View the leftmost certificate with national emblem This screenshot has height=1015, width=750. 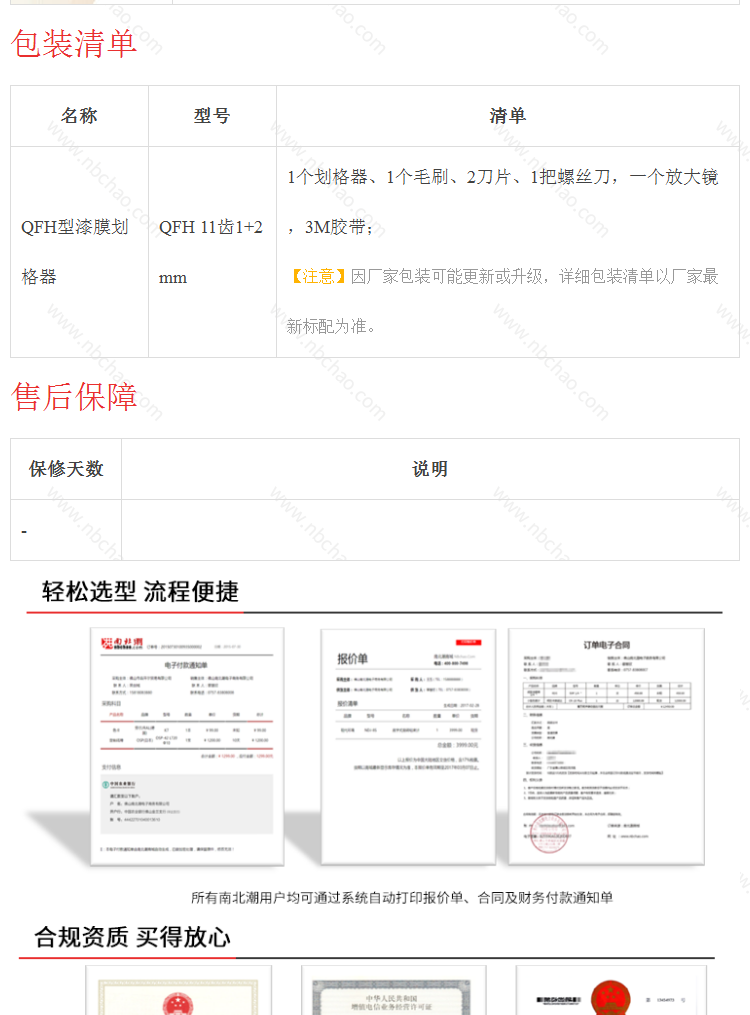coord(178,992)
